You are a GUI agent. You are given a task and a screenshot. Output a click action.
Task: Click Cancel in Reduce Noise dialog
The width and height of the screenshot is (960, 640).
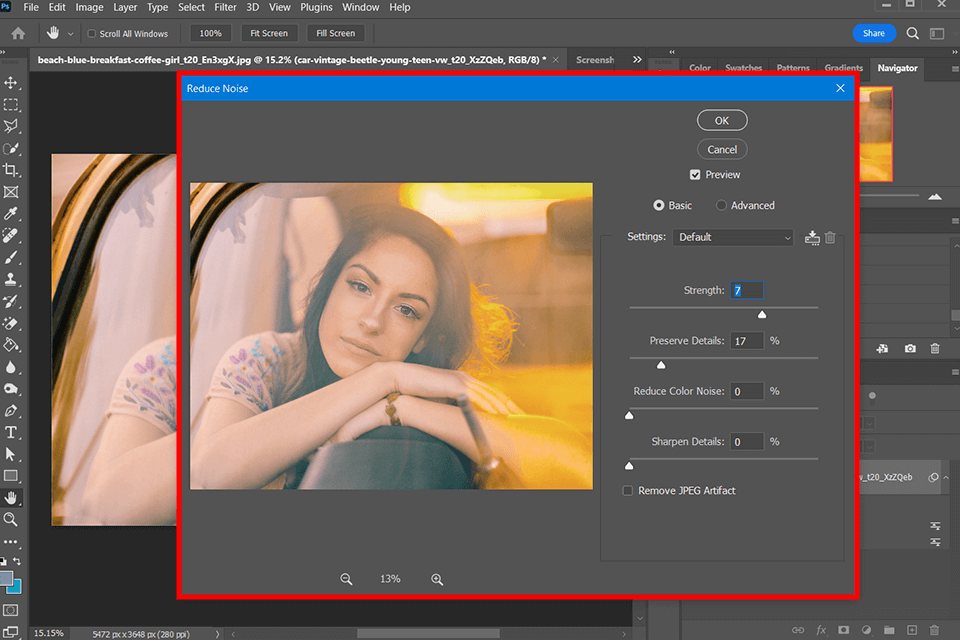[x=722, y=149]
